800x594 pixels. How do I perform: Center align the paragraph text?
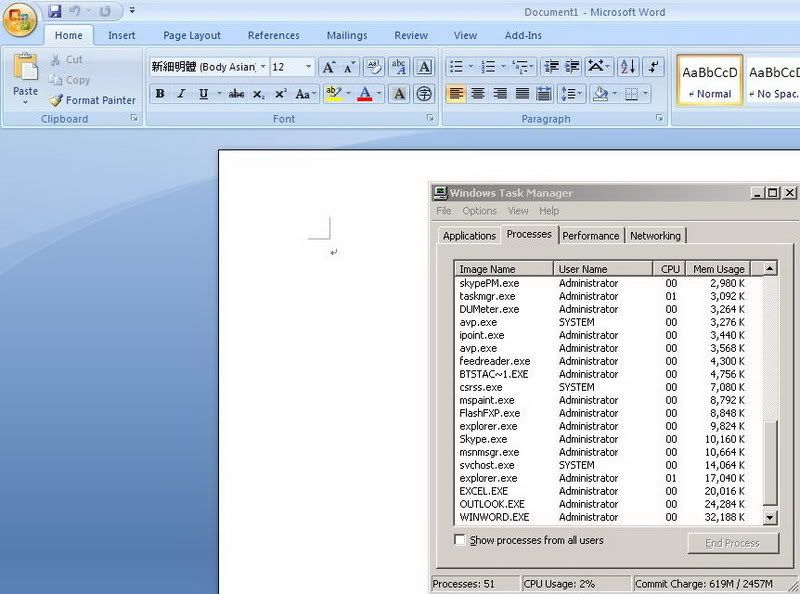tap(477, 94)
